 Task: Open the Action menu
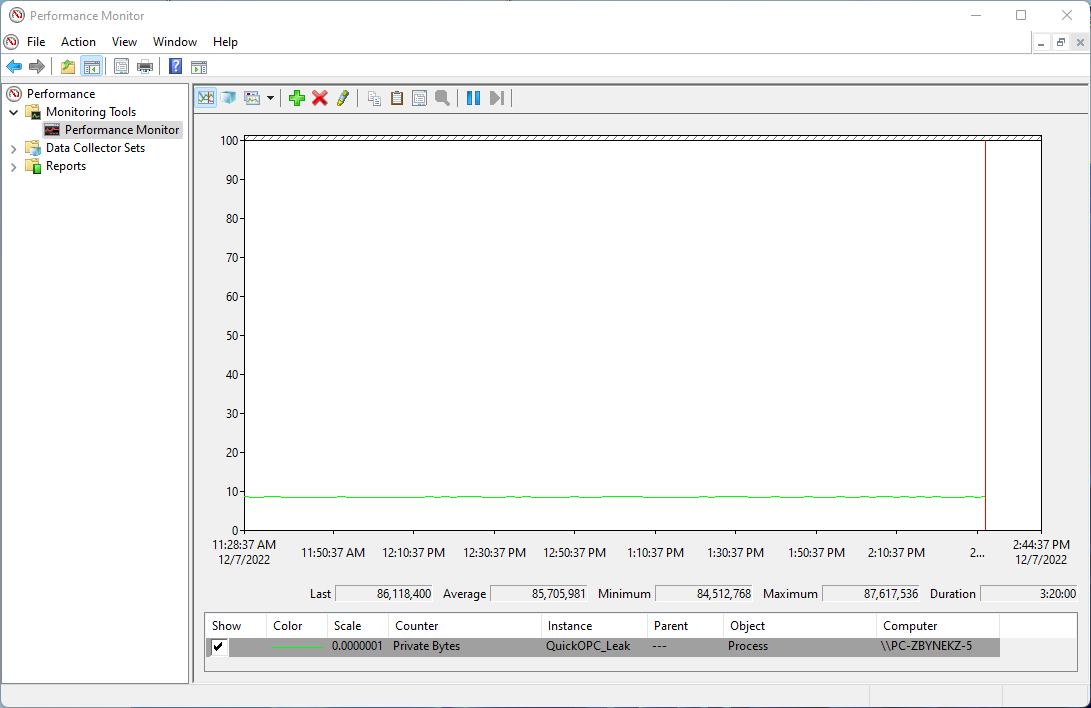point(78,42)
